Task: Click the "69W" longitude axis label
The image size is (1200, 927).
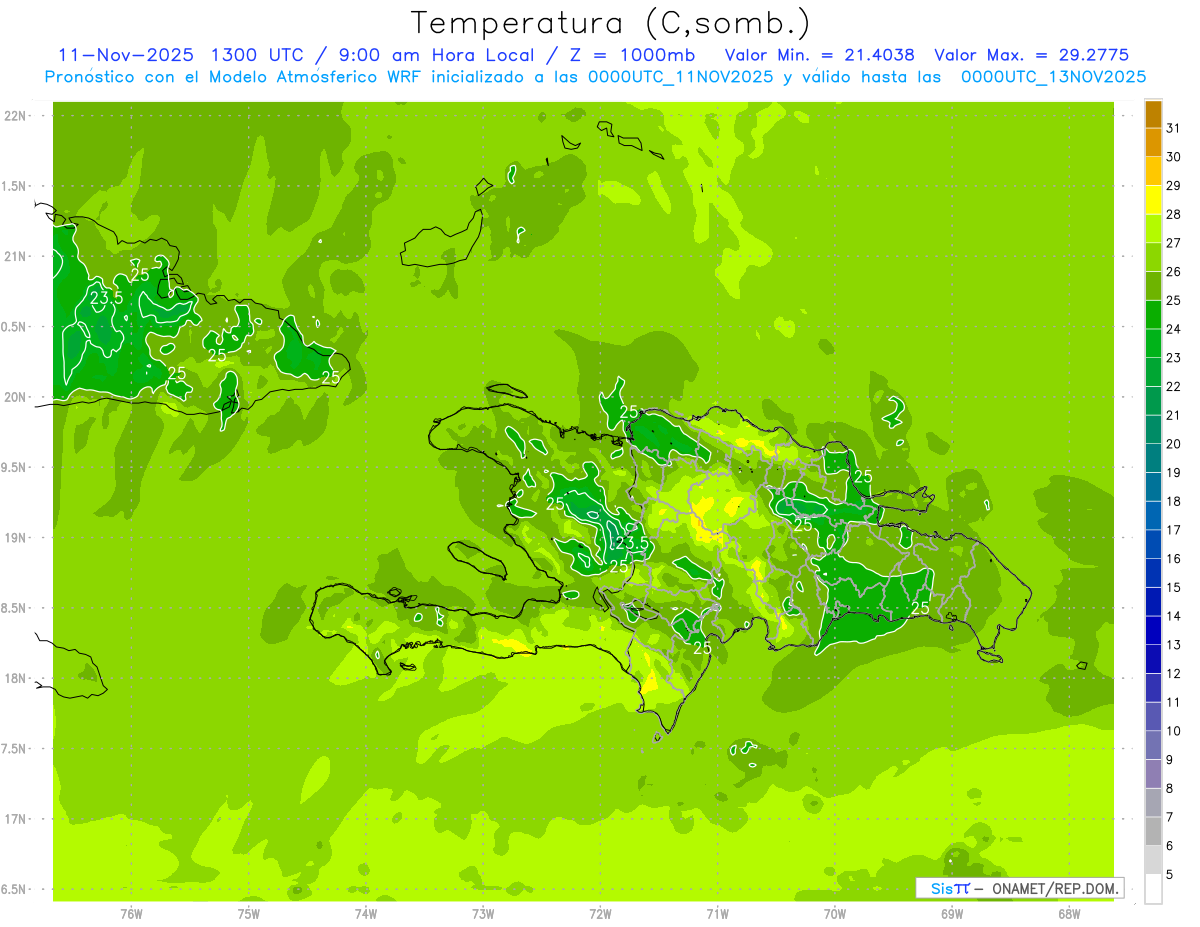Action: (x=952, y=913)
